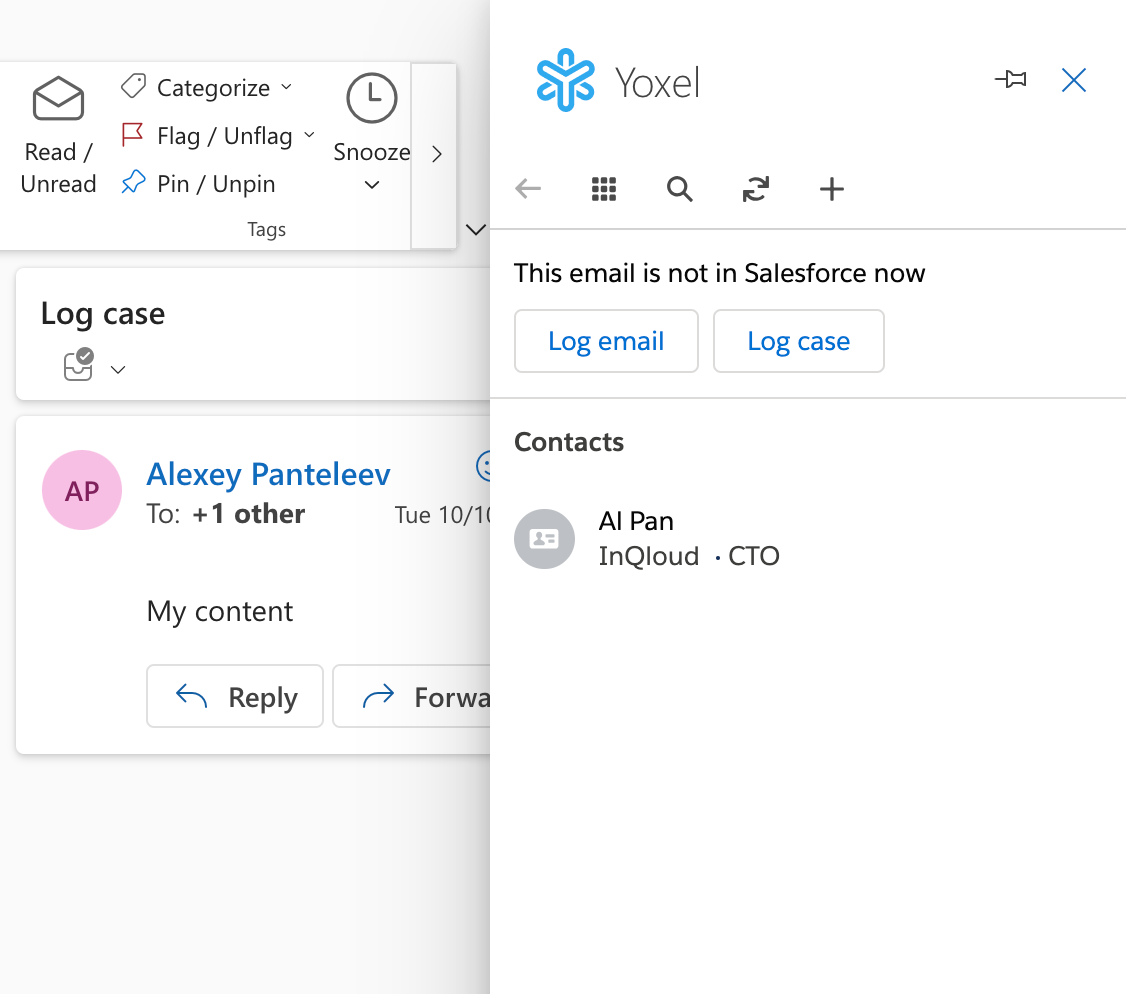Pin the Yoxel add-in pane
Image resolution: width=1126 pixels, height=994 pixels.
click(x=1010, y=79)
